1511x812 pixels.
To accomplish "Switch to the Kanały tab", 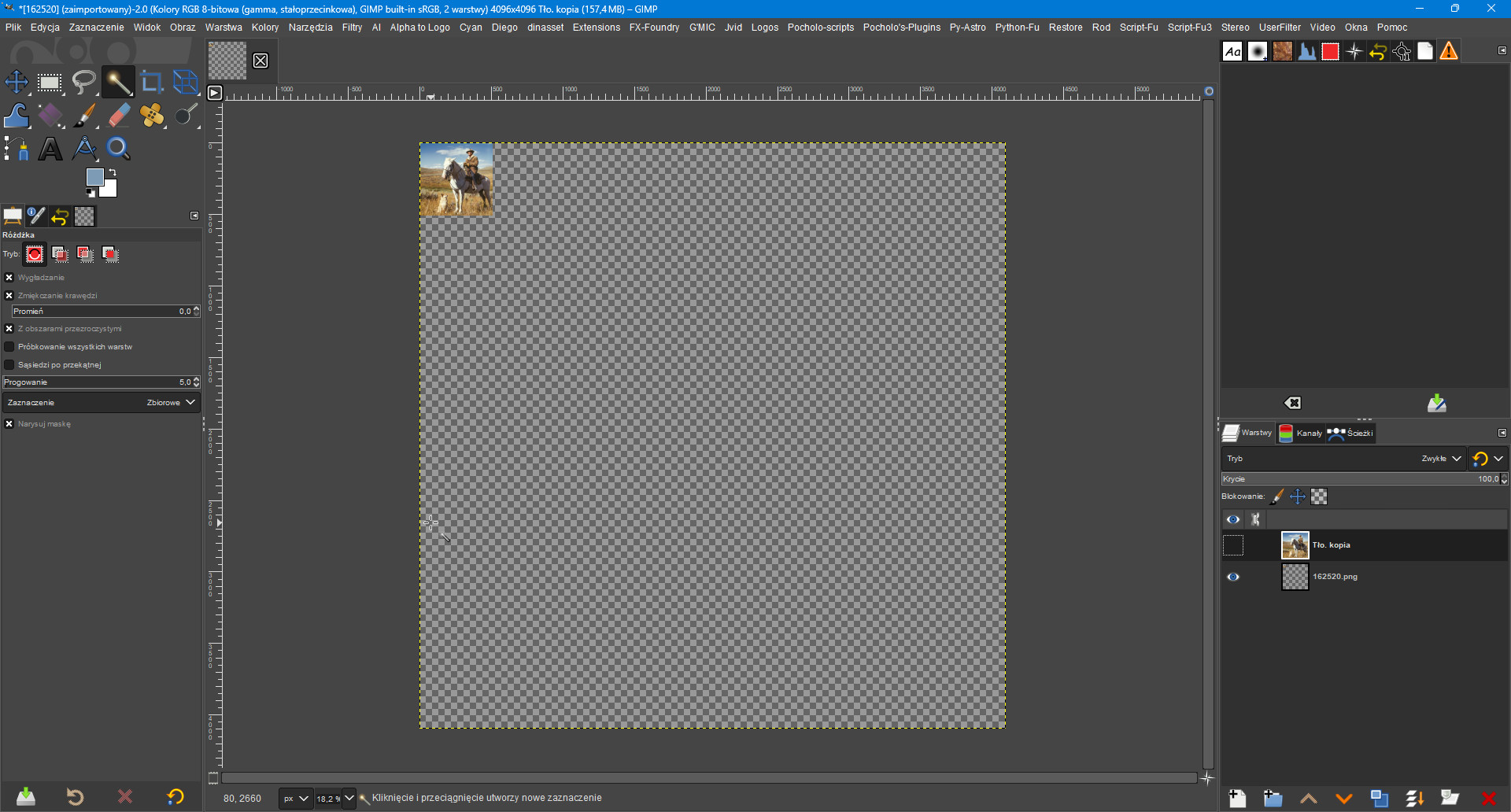I will click(x=1301, y=434).
